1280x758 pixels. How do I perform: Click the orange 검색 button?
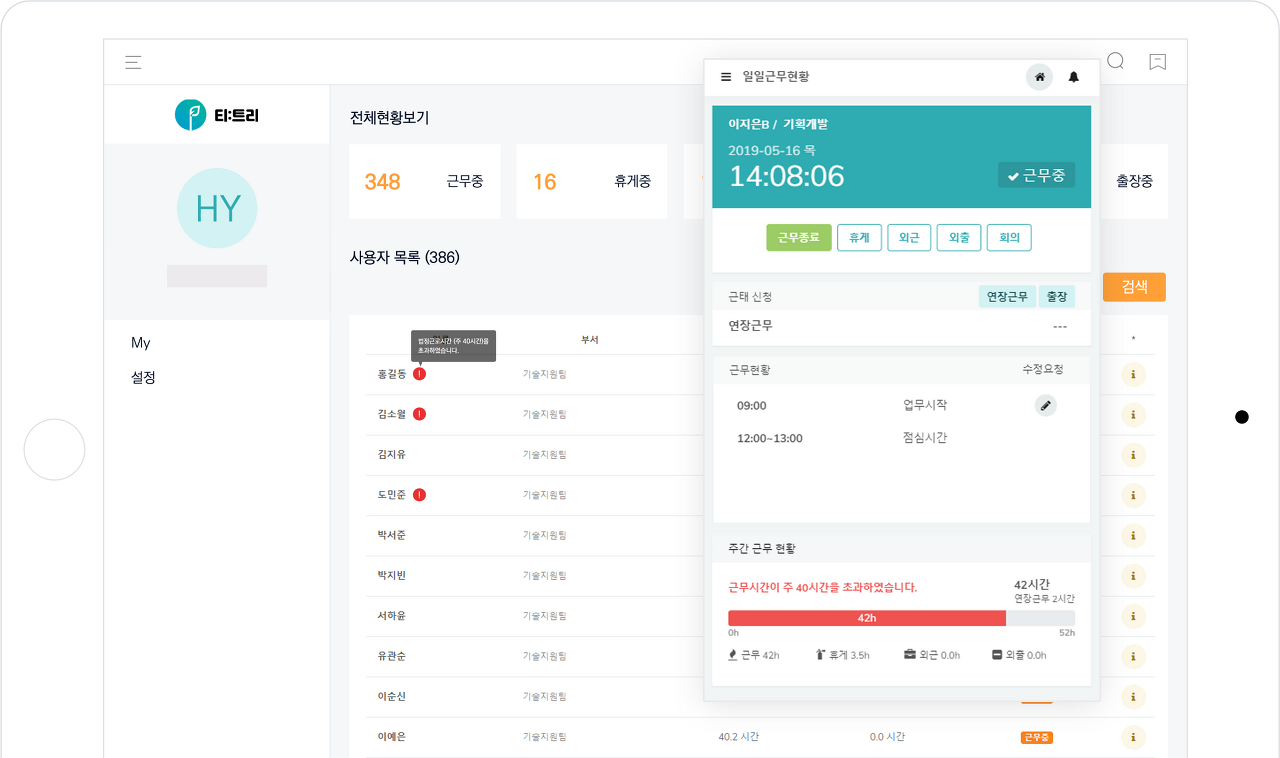coord(1134,287)
